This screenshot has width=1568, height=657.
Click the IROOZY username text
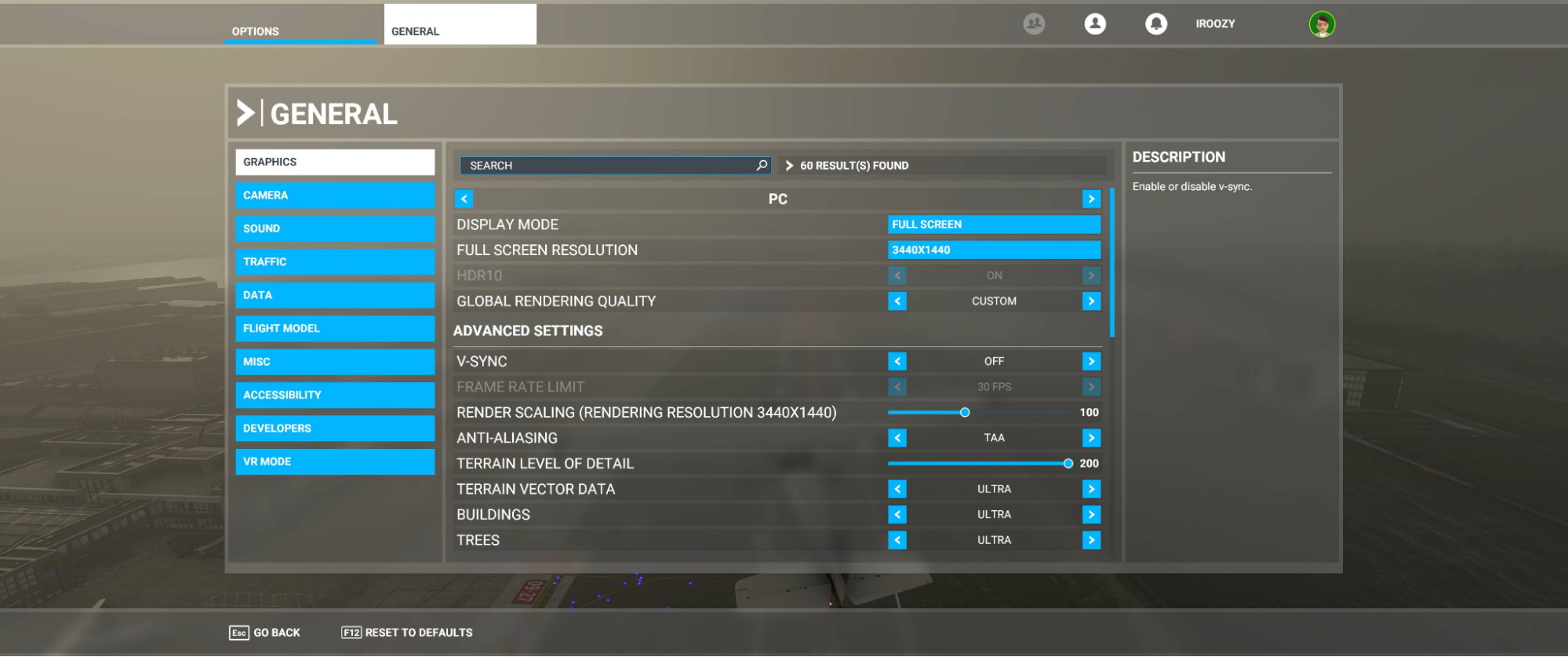pos(1215,24)
